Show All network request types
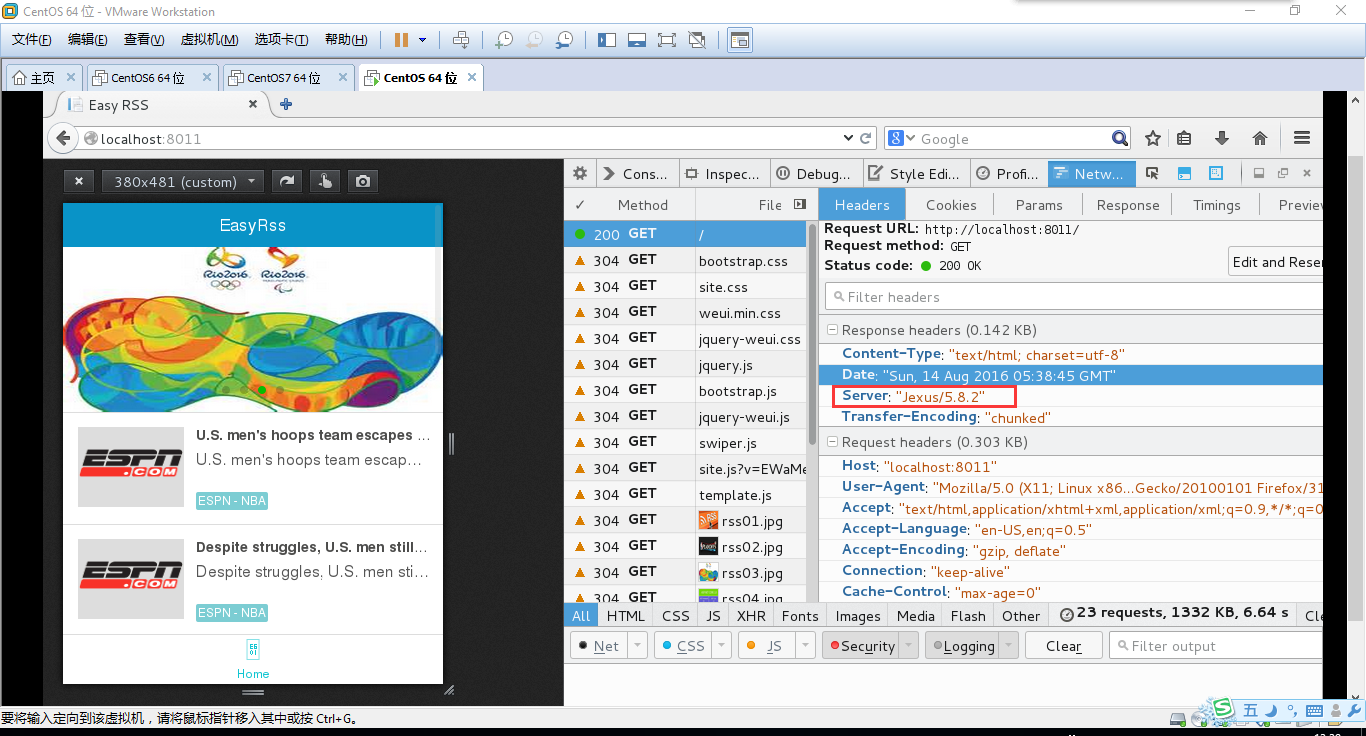The image size is (1366, 736). 581,616
